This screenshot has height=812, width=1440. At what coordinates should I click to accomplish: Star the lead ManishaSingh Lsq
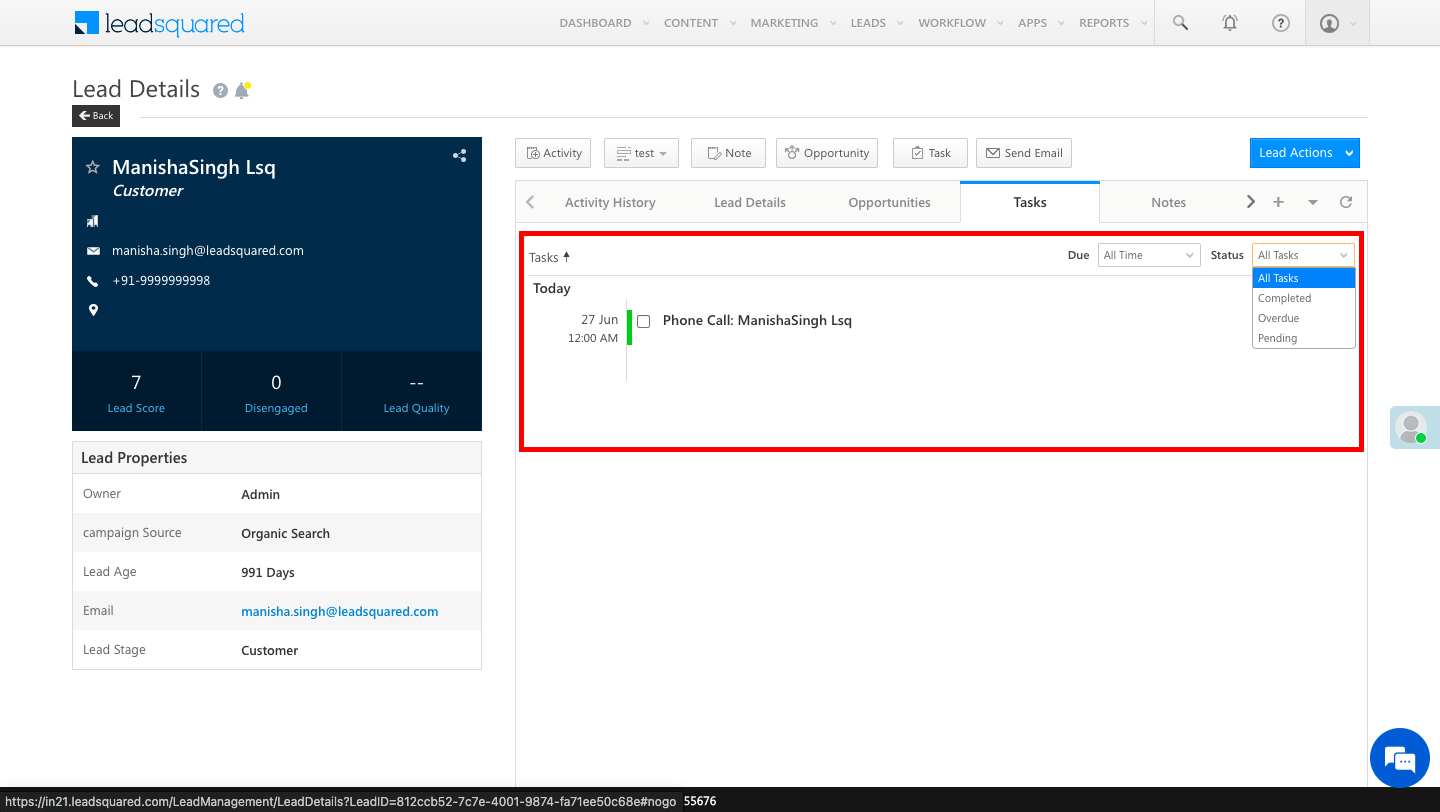[x=93, y=167]
